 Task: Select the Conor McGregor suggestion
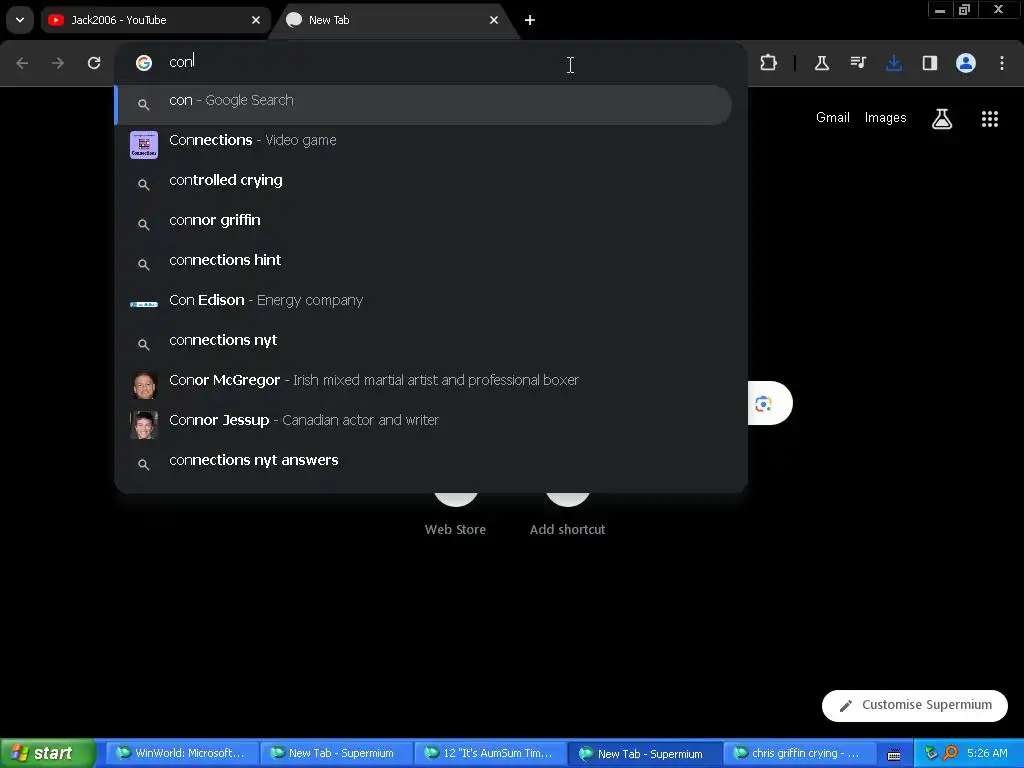423,384
